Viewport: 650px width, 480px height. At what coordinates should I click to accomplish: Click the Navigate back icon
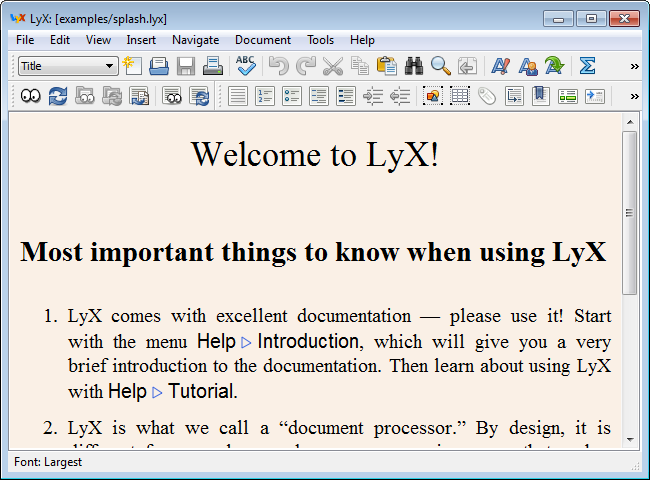[468, 66]
